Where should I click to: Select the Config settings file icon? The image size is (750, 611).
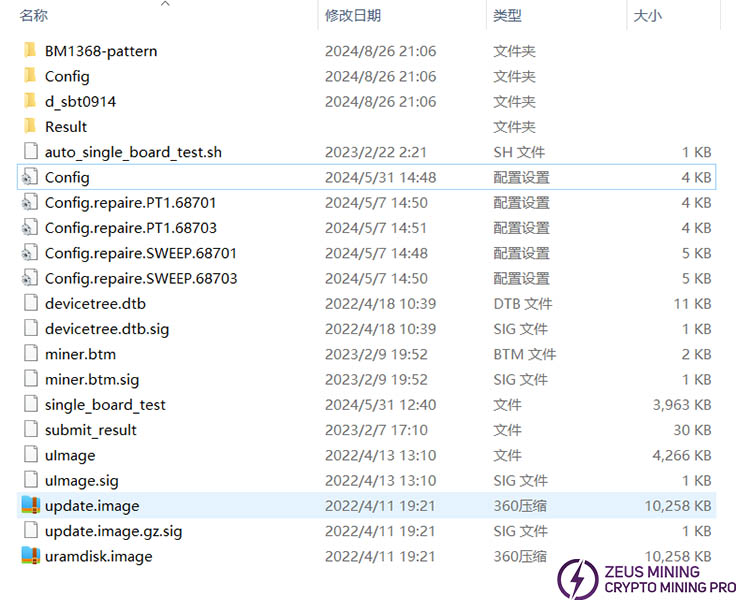tap(29, 177)
